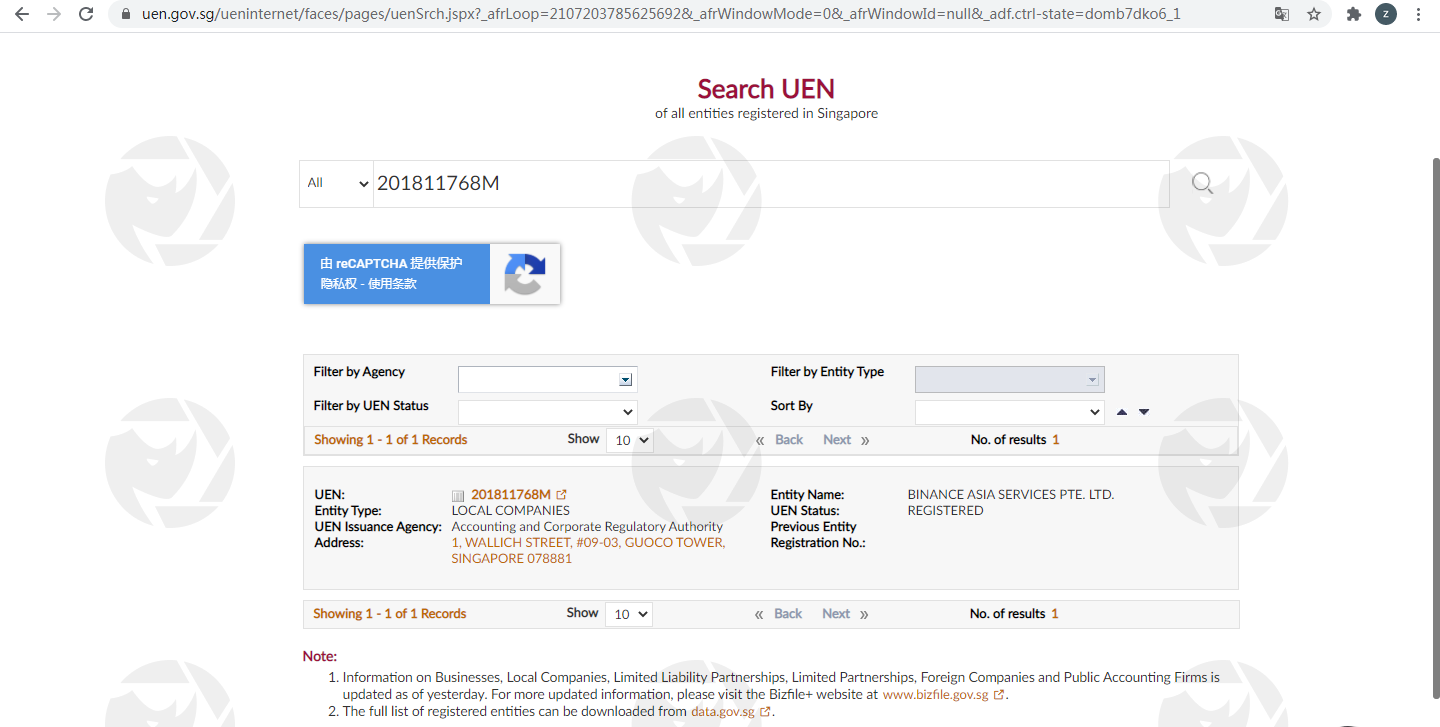Click into the UEN search text field

(x=770, y=184)
